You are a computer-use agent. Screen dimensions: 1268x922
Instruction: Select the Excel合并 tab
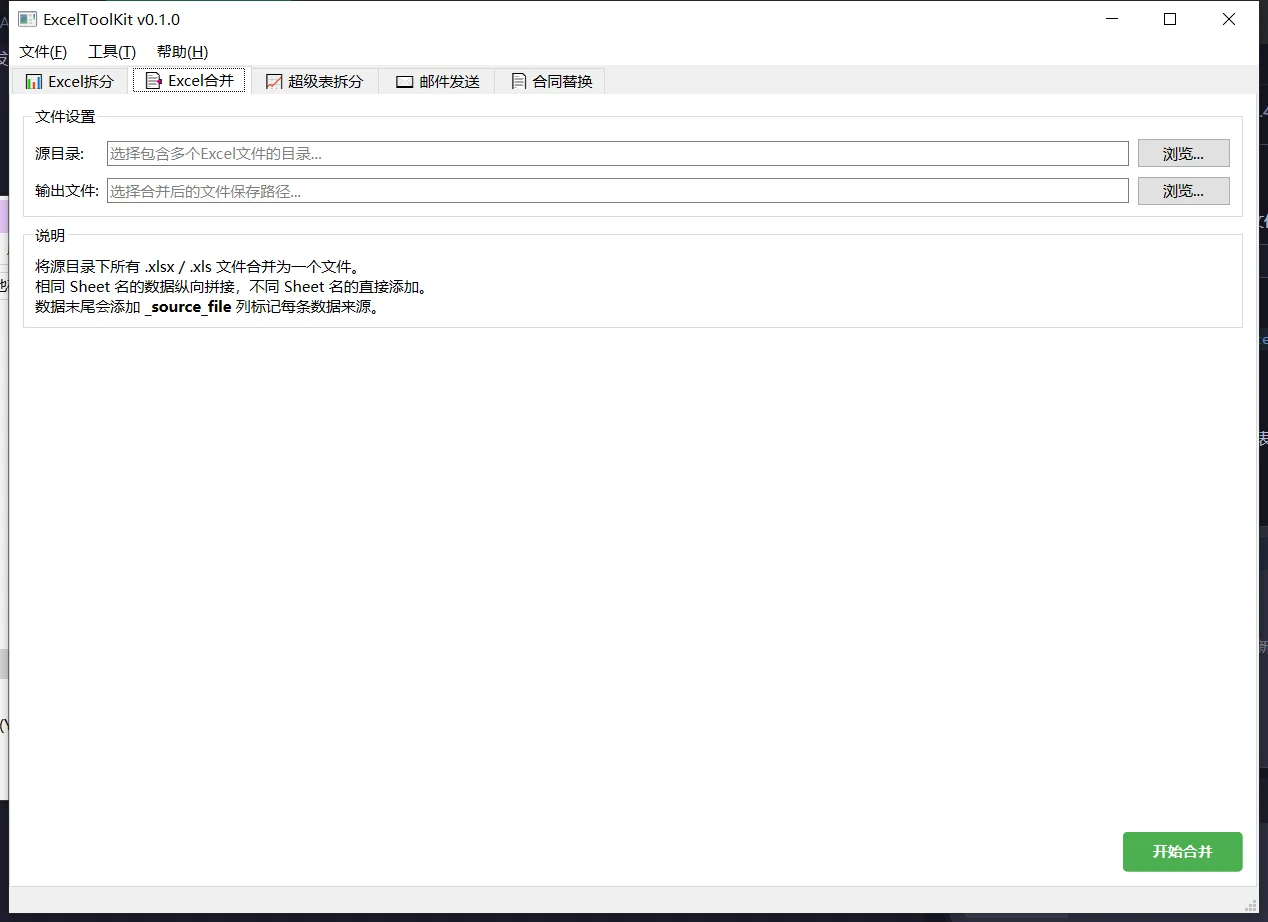tap(190, 81)
